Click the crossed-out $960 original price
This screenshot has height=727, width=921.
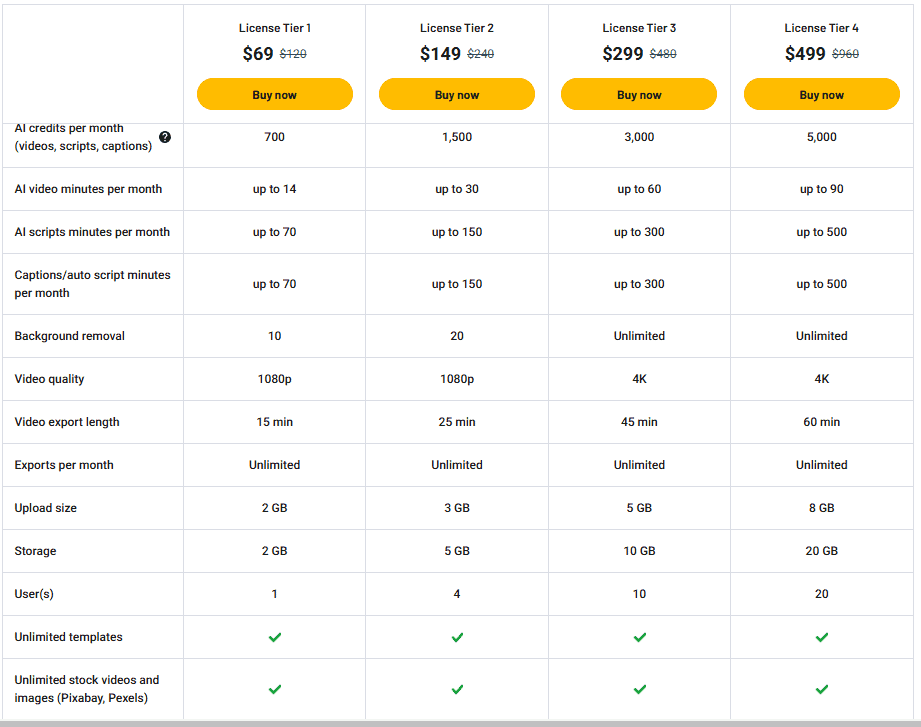tap(845, 55)
